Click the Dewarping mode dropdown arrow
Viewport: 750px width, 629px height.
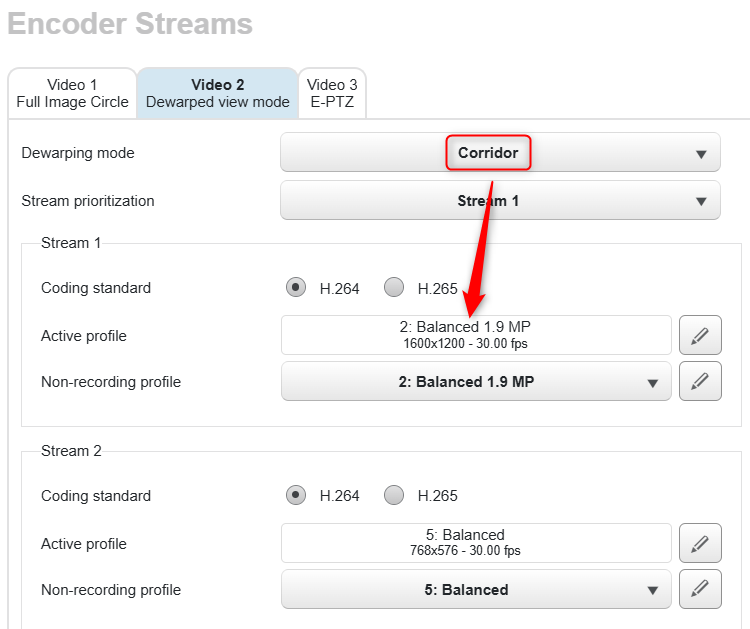tap(701, 154)
